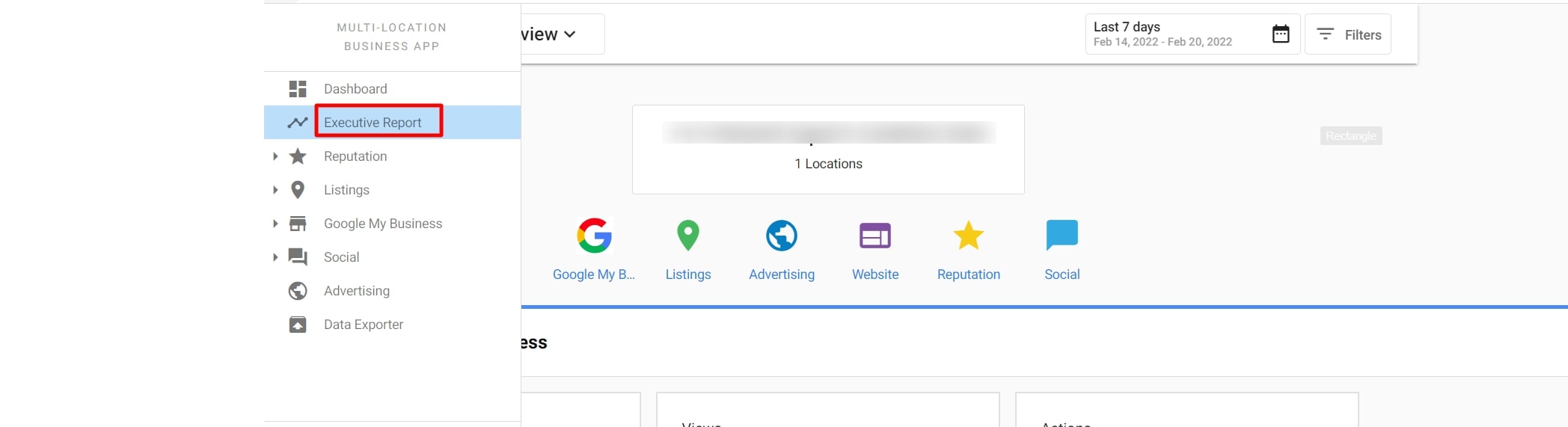This screenshot has height=427, width=1568.
Task: Open the view dropdown chevron
Action: [x=570, y=34]
